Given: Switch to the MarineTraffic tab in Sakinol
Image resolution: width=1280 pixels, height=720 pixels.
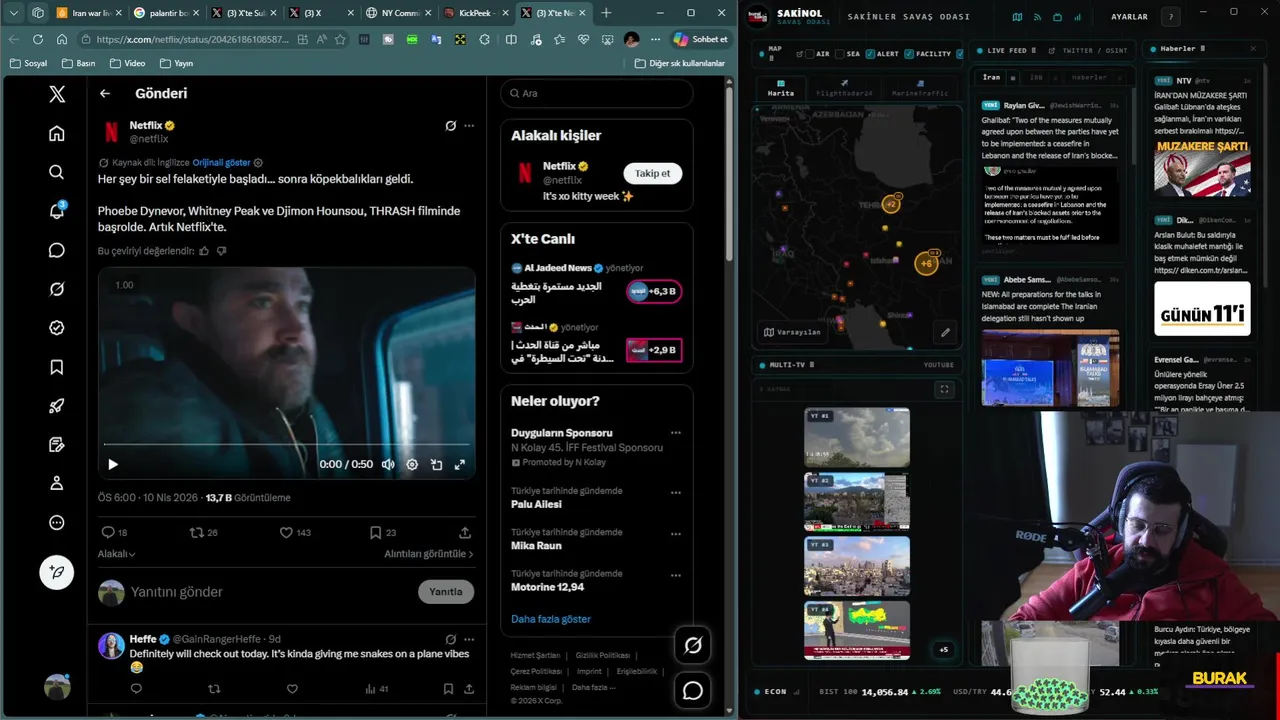Looking at the screenshot, I should [919, 88].
